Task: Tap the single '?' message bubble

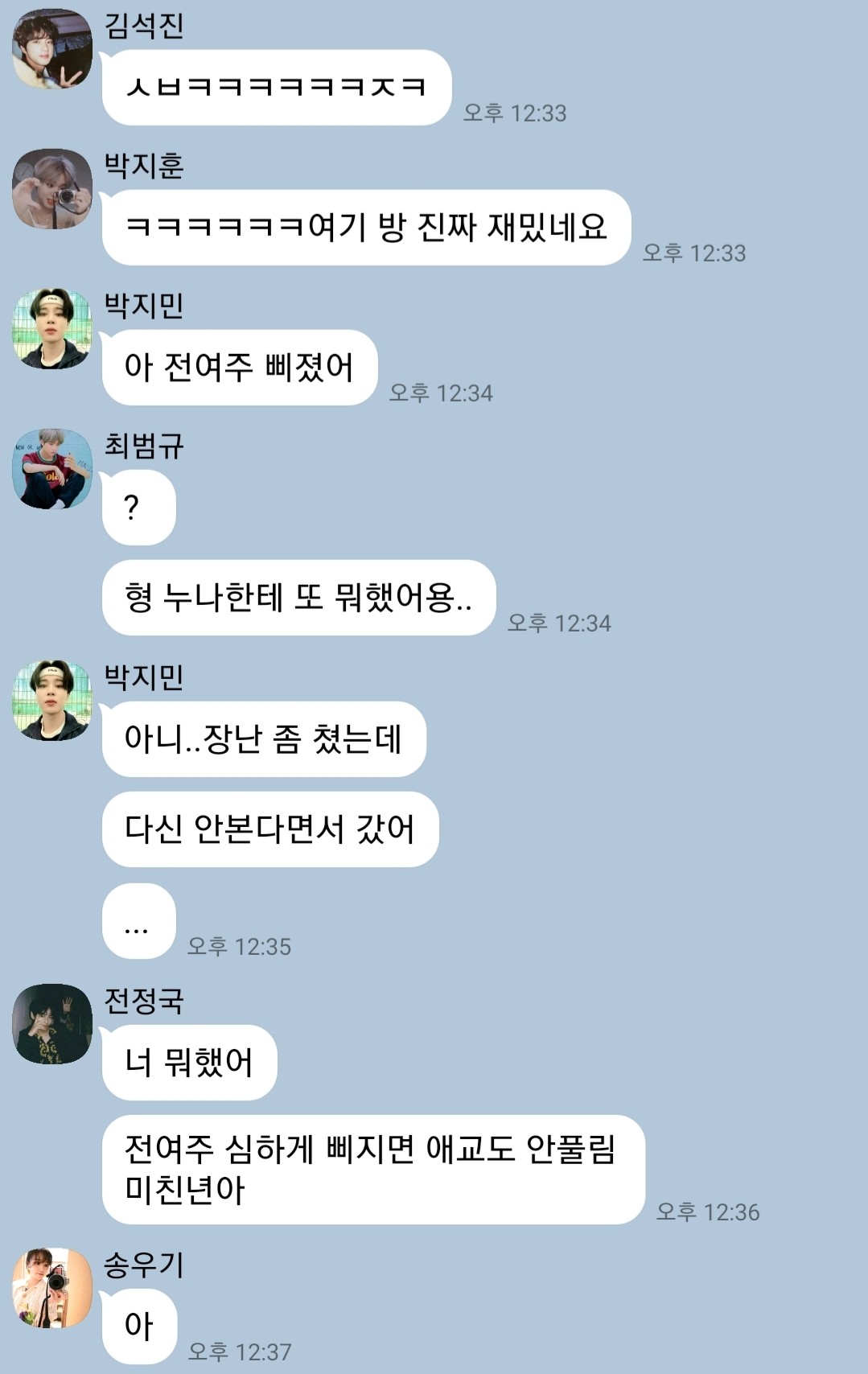Action: (x=138, y=507)
